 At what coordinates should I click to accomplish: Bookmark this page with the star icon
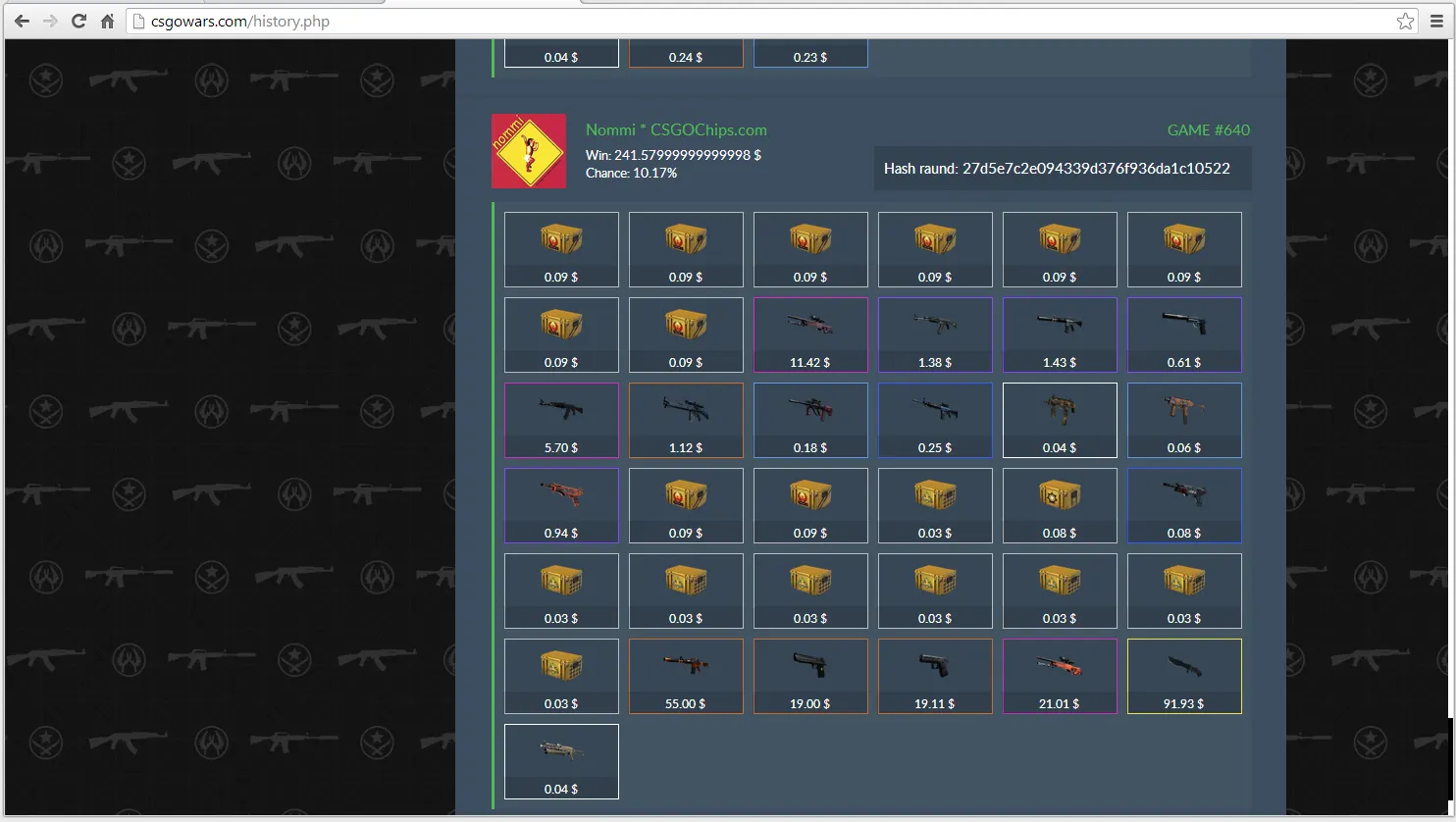(1405, 21)
